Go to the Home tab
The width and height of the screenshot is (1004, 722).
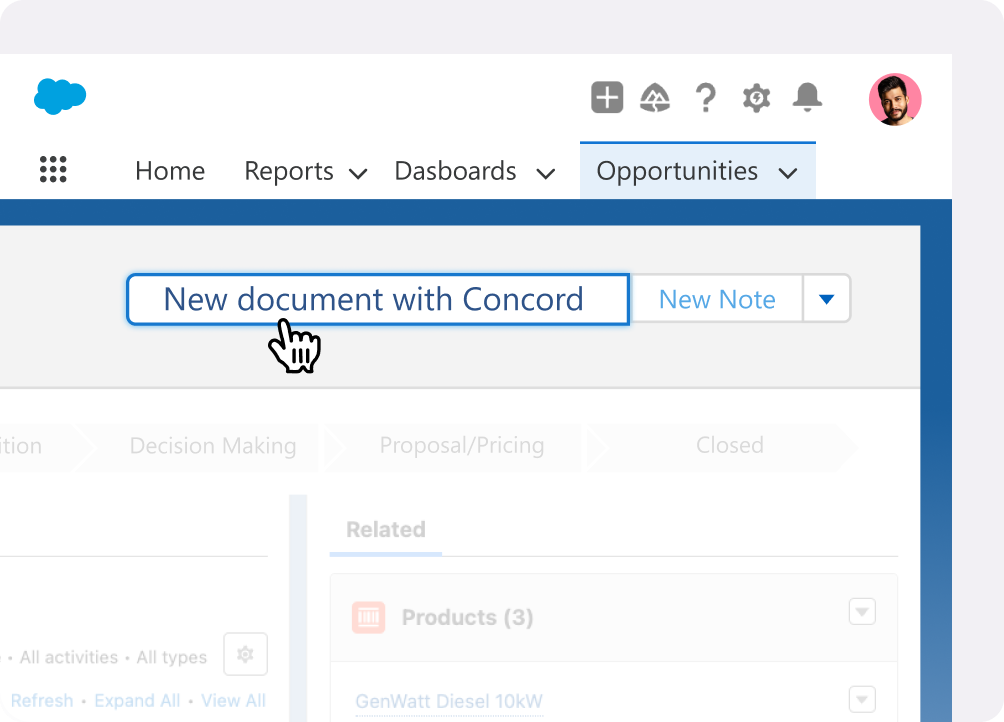170,171
